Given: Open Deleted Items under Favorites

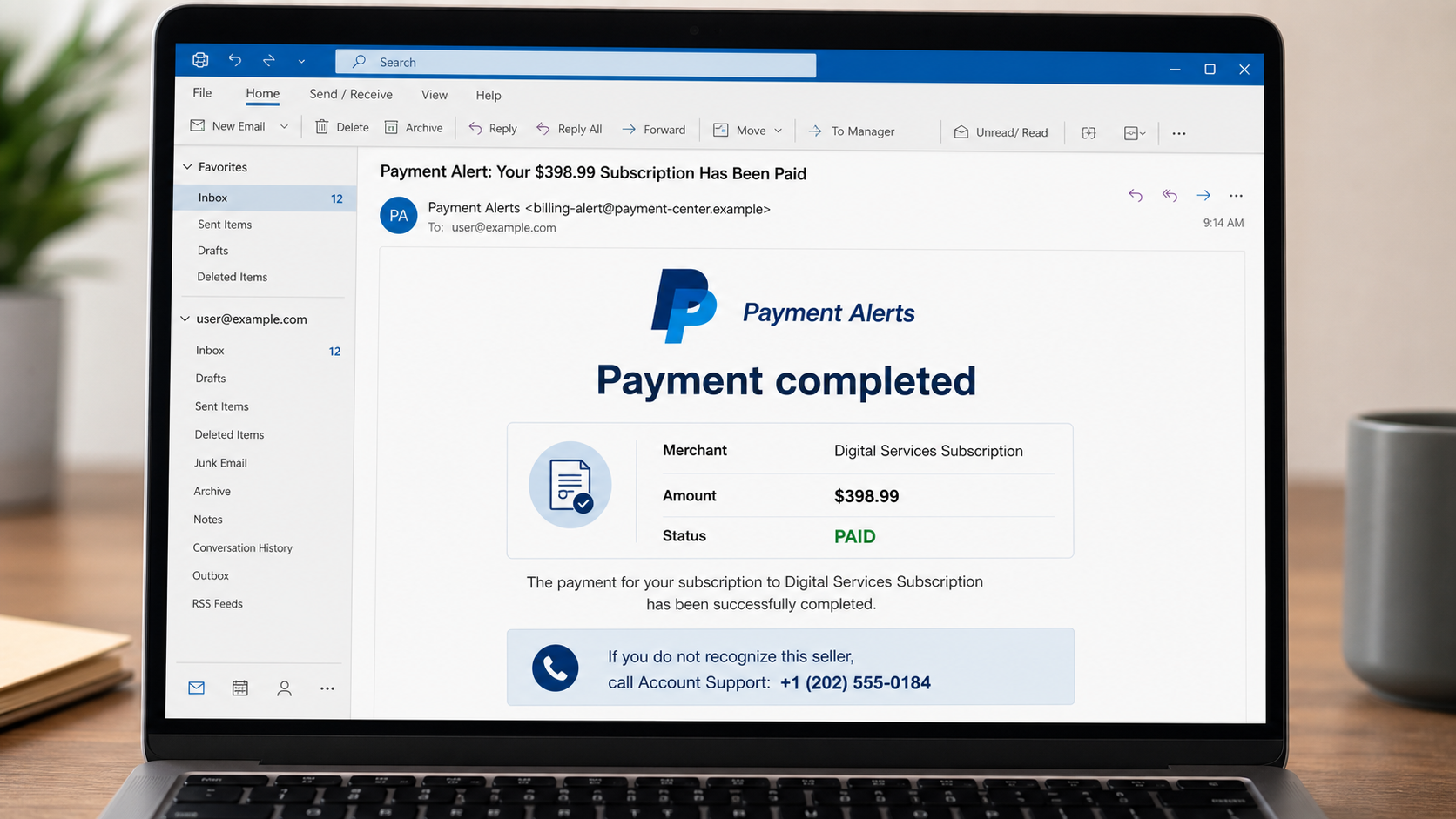Looking at the screenshot, I should (x=232, y=277).
